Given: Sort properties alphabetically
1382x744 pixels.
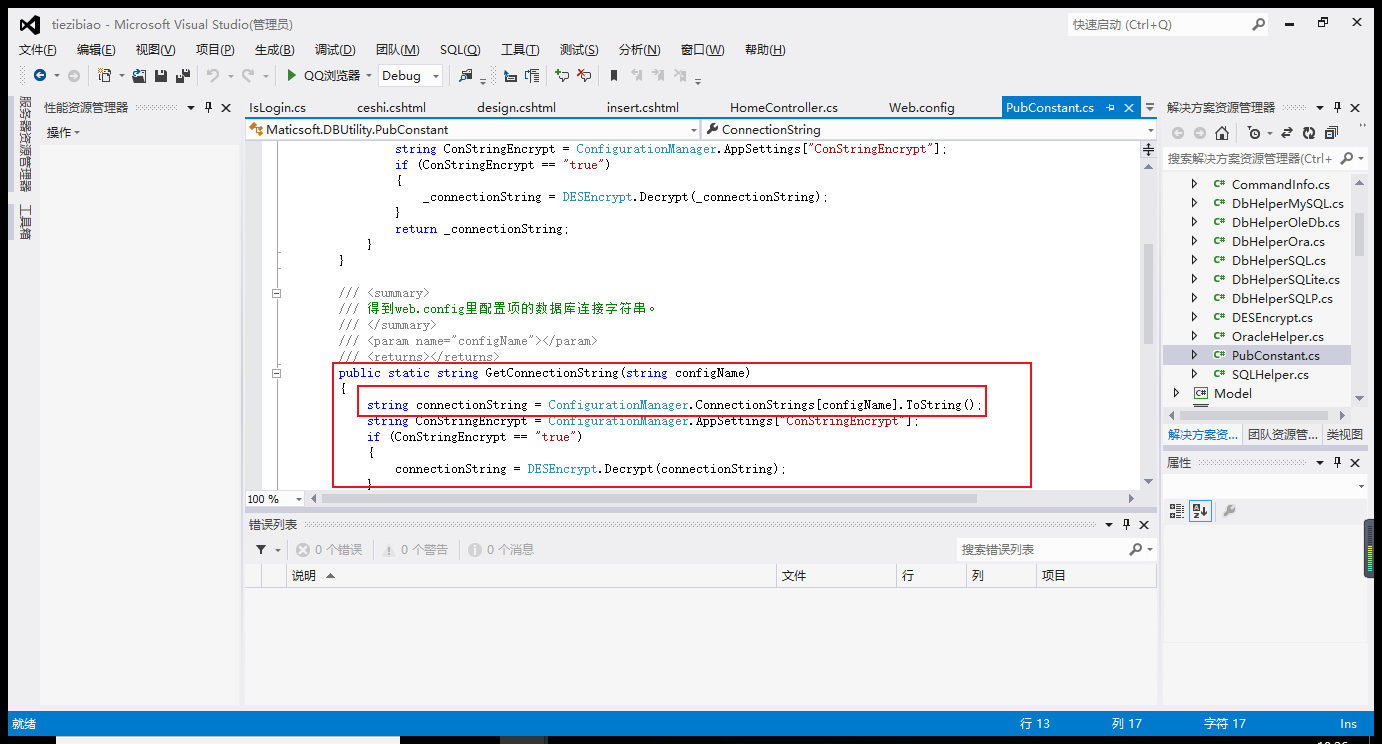Looking at the screenshot, I should pyautogui.click(x=1200, y=510).
